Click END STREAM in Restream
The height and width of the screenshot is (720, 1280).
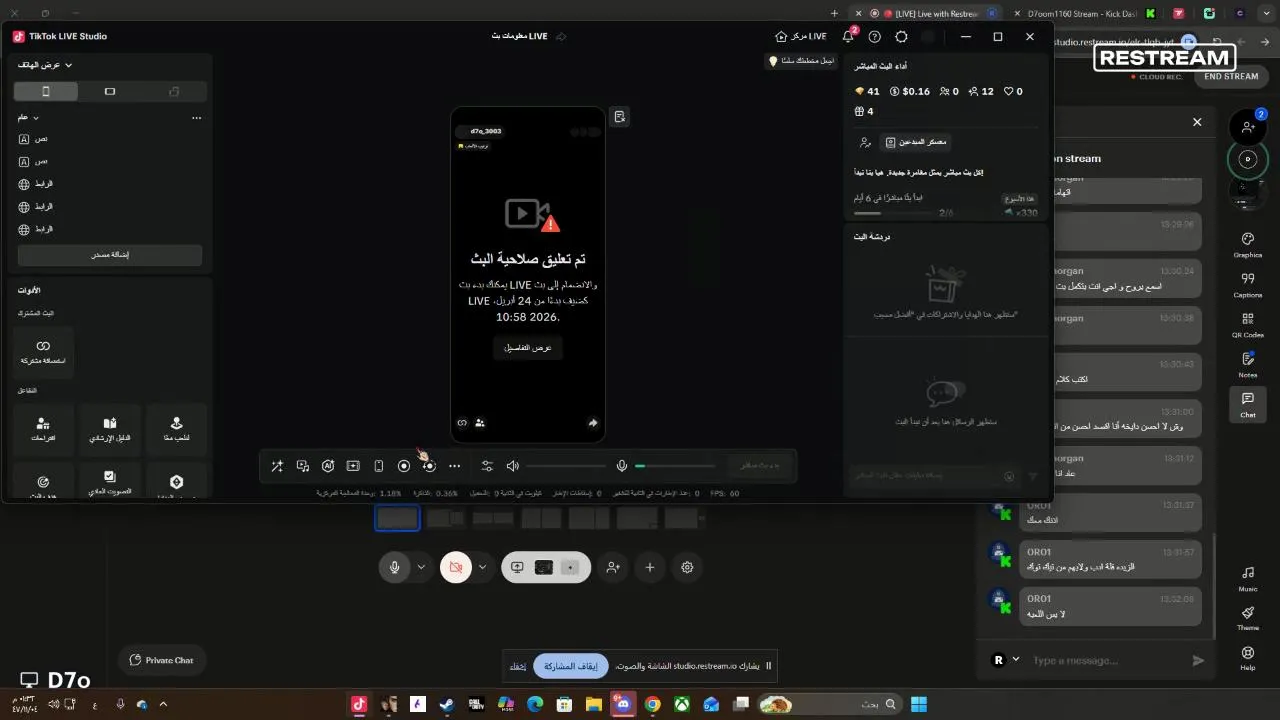point(1231,76)
